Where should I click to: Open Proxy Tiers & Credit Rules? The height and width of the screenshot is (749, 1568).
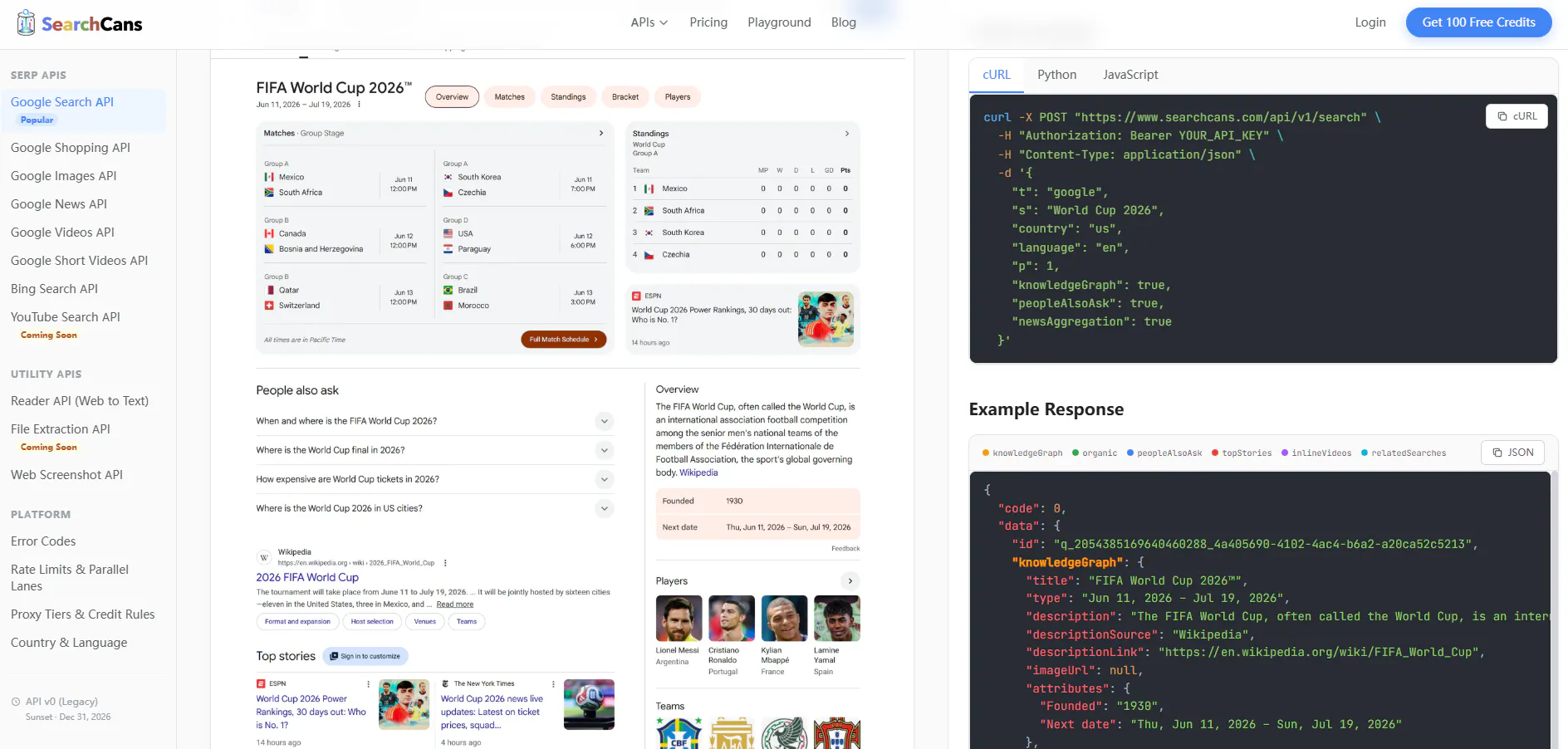pyautogui.click(x=83, y=614)
